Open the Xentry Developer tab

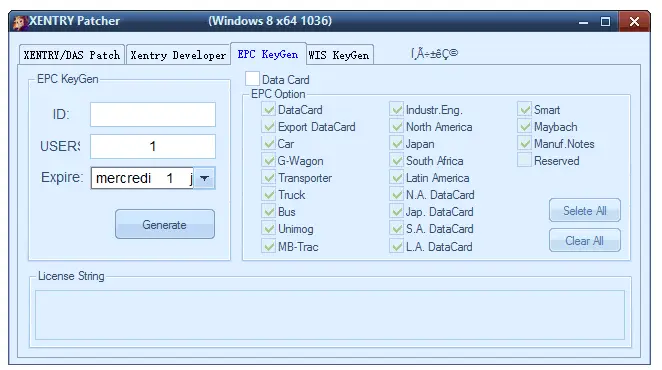178,55
